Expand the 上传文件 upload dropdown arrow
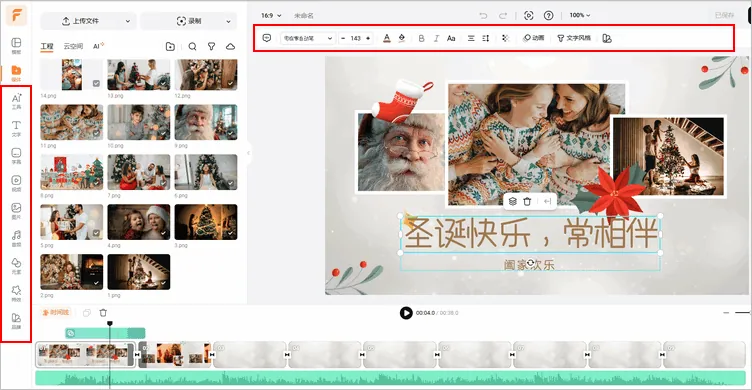 (x=128, y=21)
